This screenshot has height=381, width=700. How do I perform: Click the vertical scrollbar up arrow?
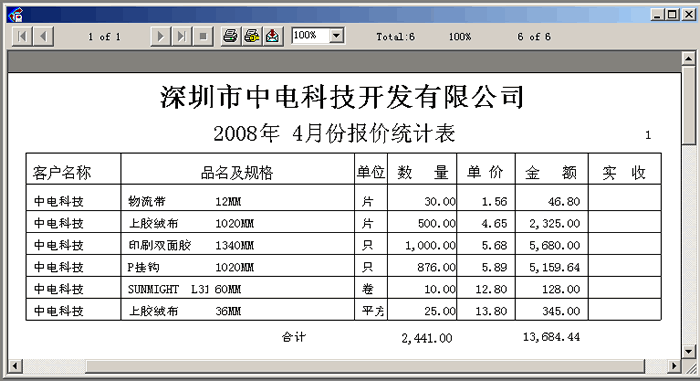pos(688,59)
